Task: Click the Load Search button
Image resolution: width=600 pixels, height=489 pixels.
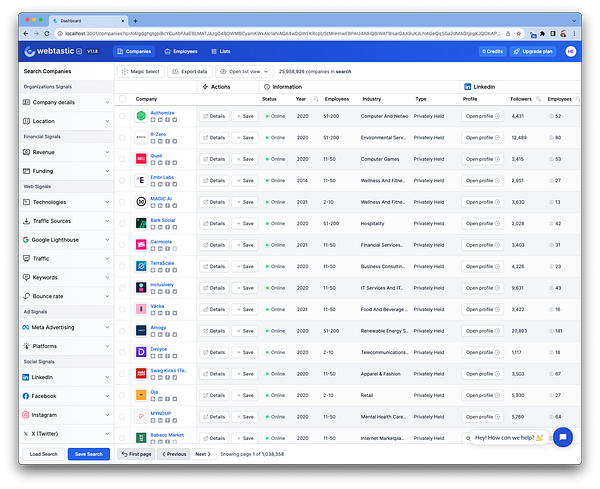Action: coord(44,454)
